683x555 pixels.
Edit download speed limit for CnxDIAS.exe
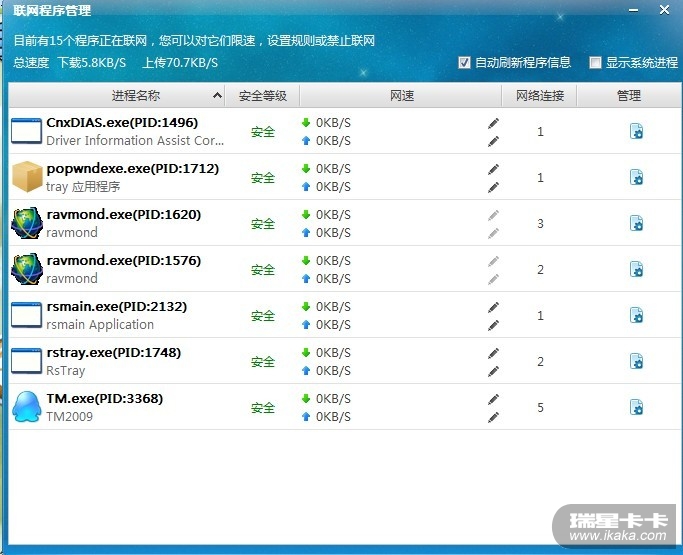(494, 123)
